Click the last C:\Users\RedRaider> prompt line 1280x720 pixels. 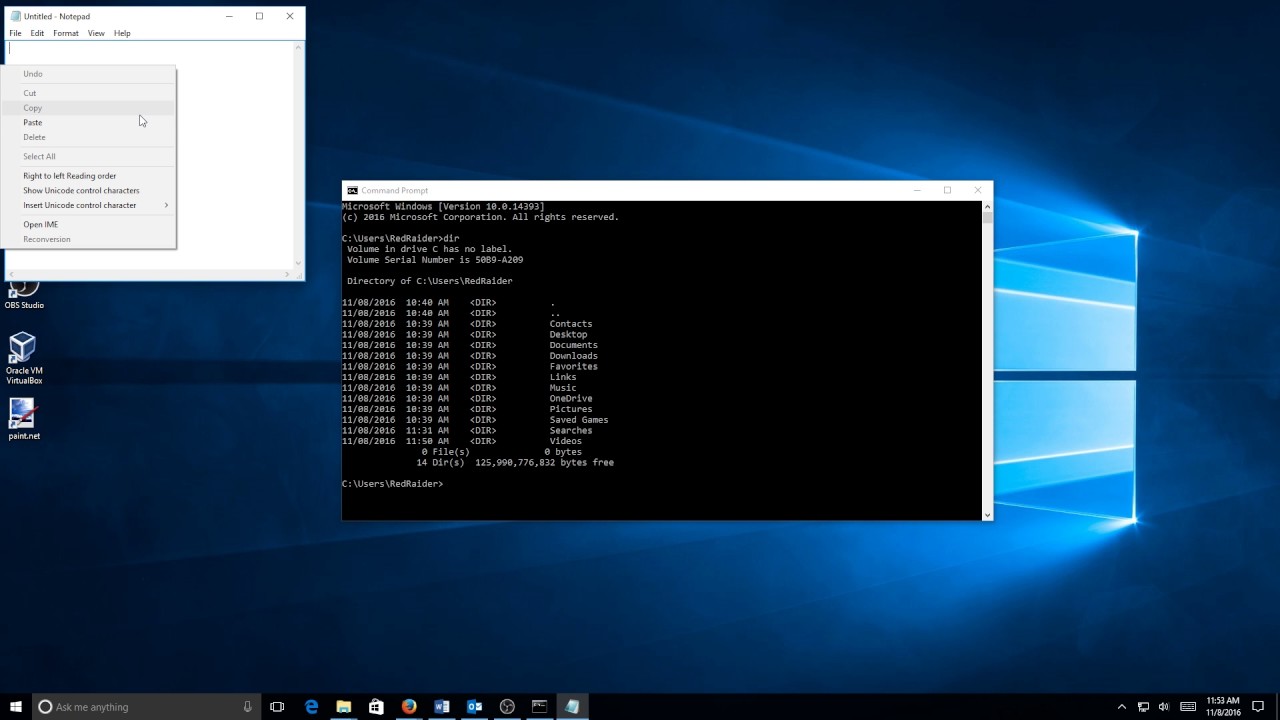pyautogui.click(x=392, y=484)
